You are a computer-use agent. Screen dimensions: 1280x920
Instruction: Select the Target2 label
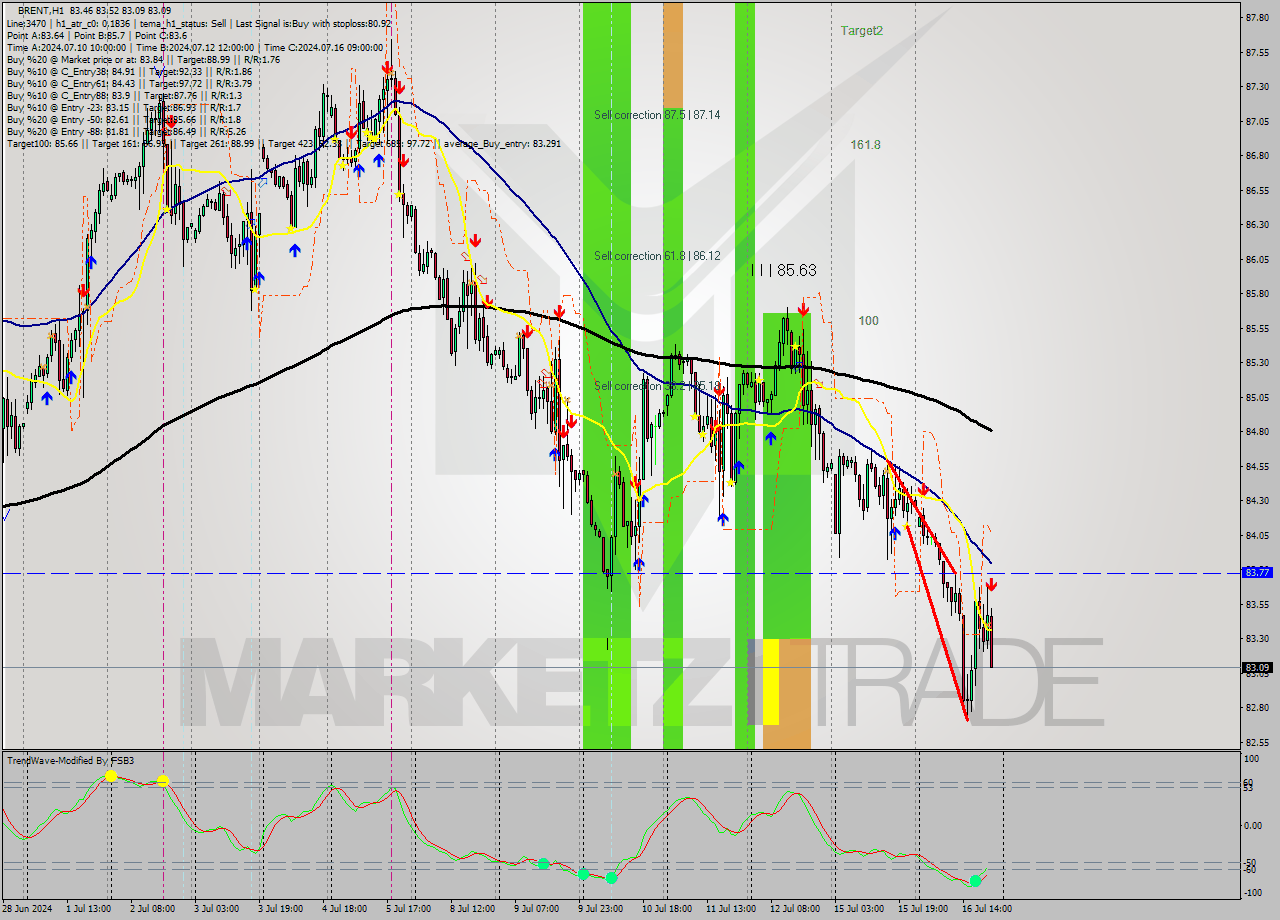point(861,31)
